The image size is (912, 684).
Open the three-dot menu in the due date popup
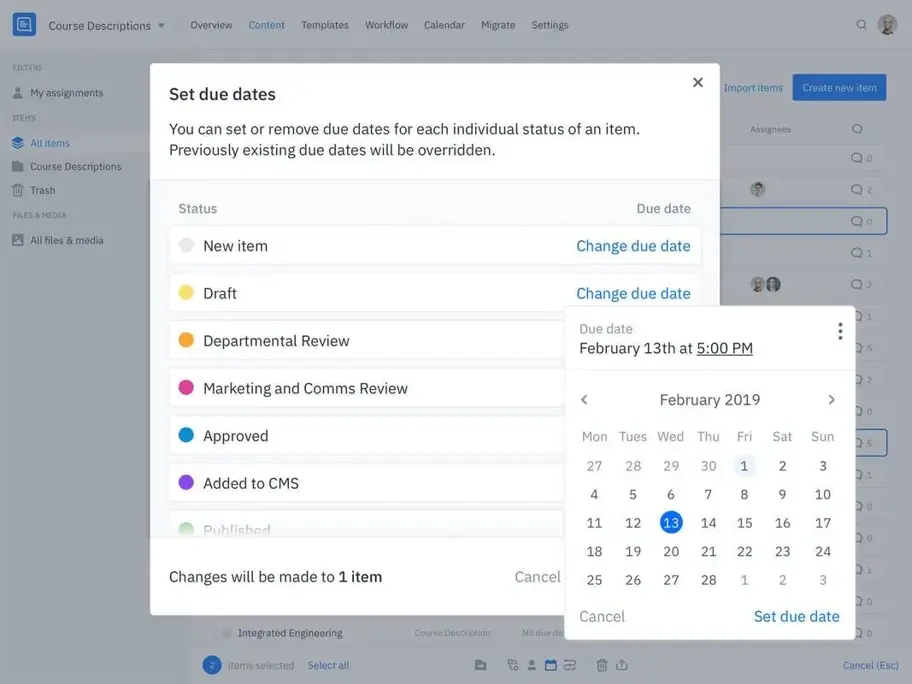point(840,331)
